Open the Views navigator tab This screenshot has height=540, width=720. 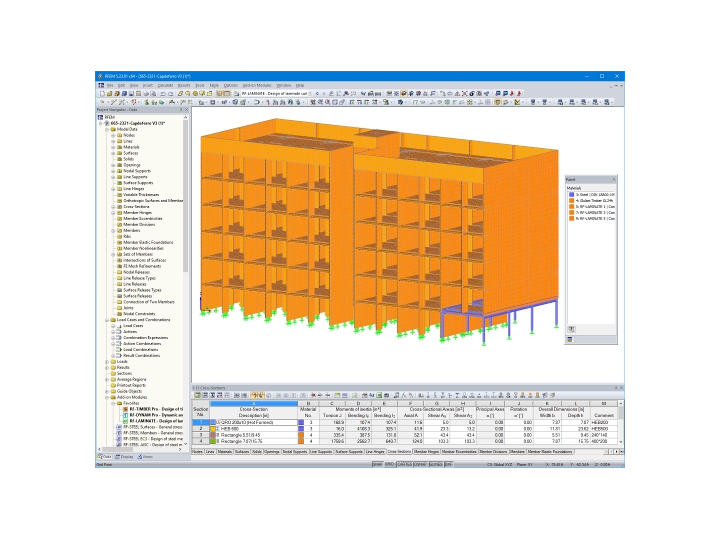[x=145, y=457]
